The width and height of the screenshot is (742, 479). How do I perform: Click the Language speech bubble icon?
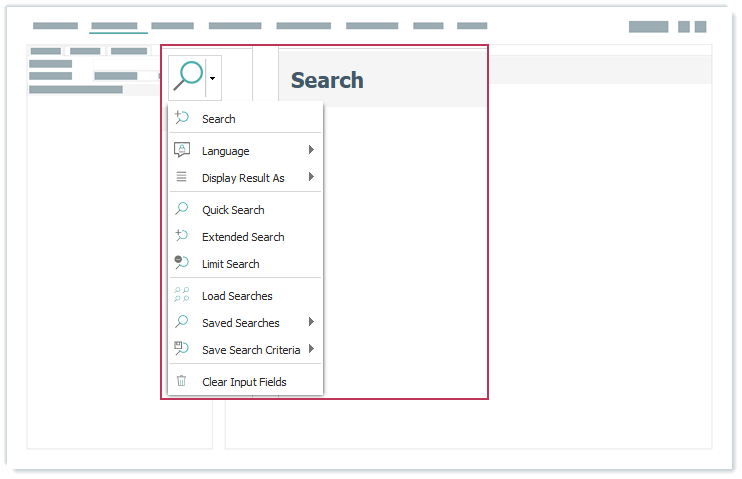click(x=182, y=150)
